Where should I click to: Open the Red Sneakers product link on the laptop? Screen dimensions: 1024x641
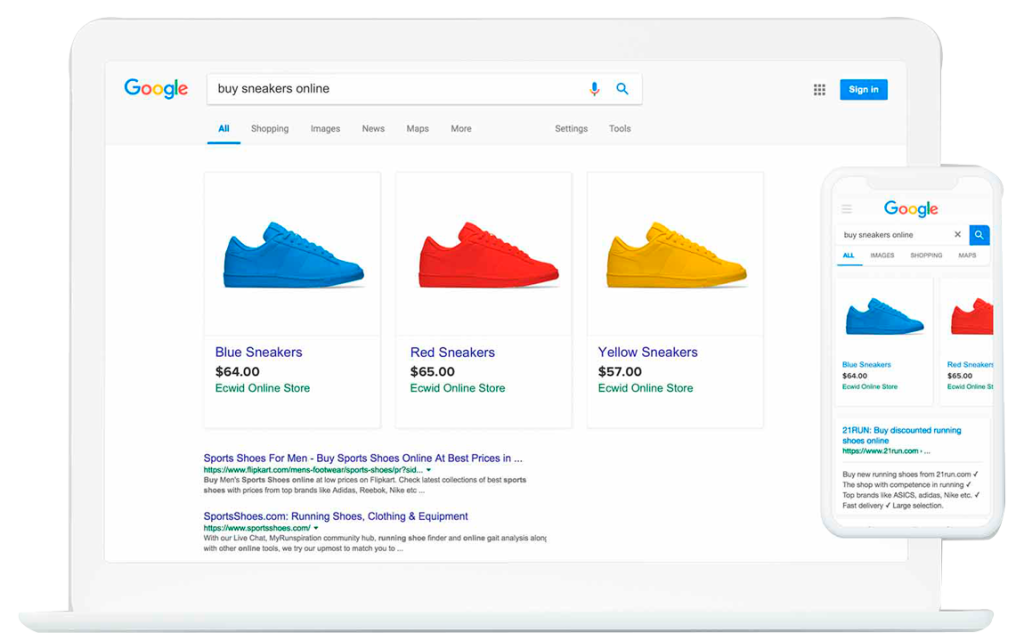(453, 352)
